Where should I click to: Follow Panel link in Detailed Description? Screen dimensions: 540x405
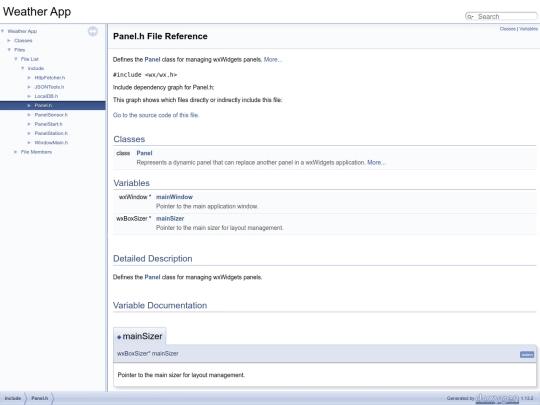(152, 277)
